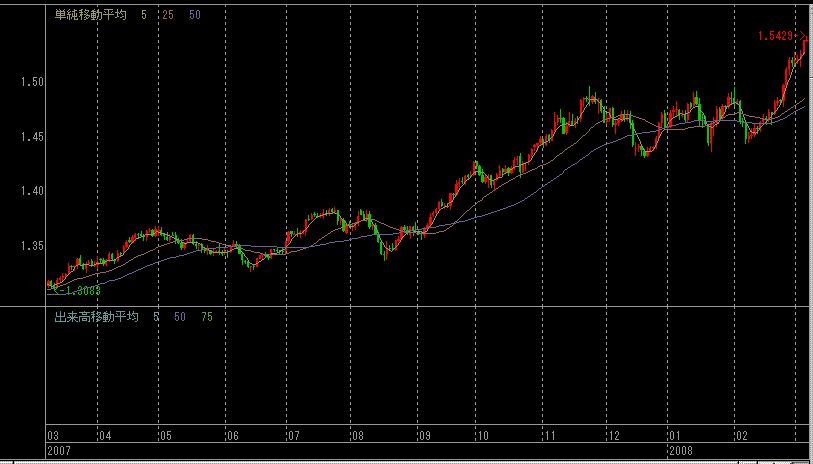Select the 5-period moving average value
This screenshot has height=464, width=813.
point(144,15)
